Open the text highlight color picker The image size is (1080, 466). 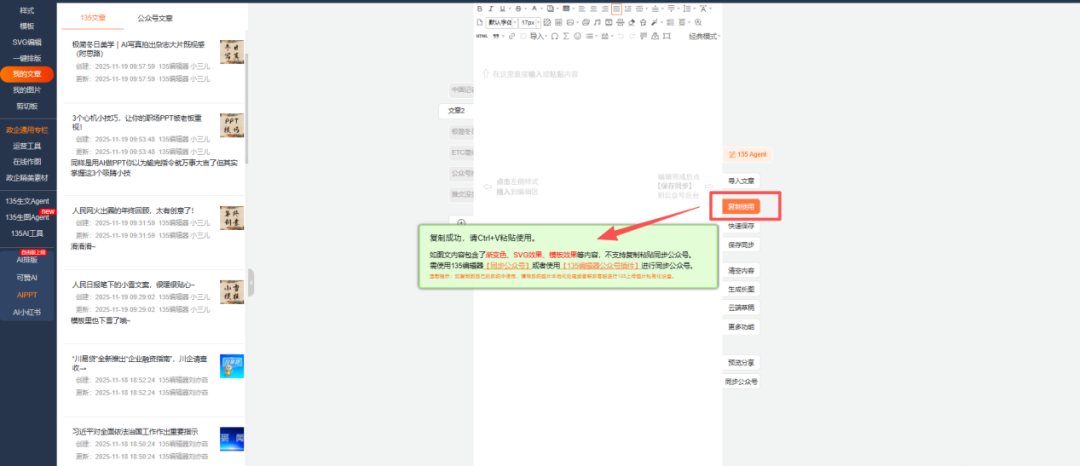550,8
